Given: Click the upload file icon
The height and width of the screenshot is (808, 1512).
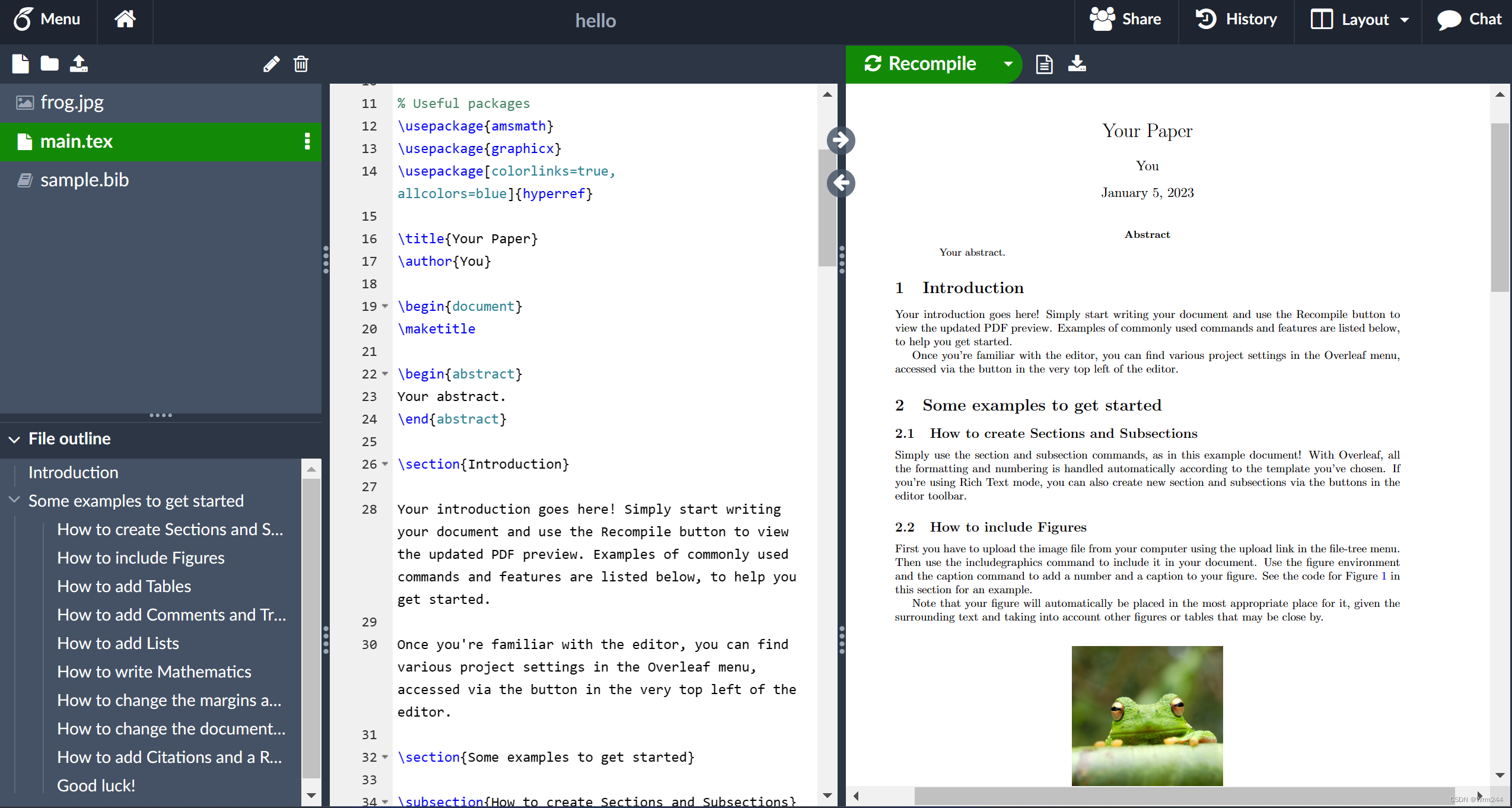Looking at the screenshot, I should pos(78,63).
